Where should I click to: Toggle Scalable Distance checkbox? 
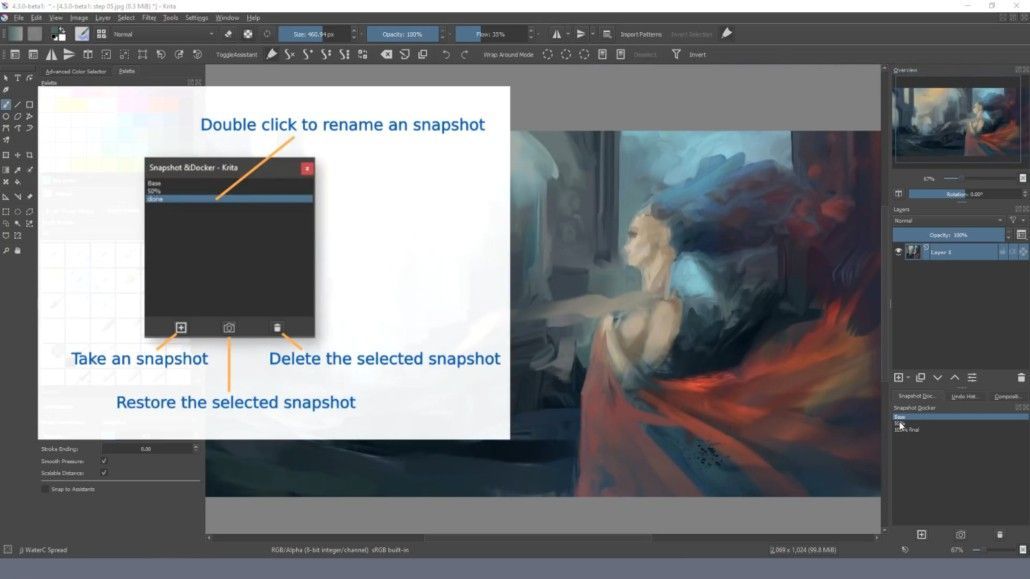point(104,473)
